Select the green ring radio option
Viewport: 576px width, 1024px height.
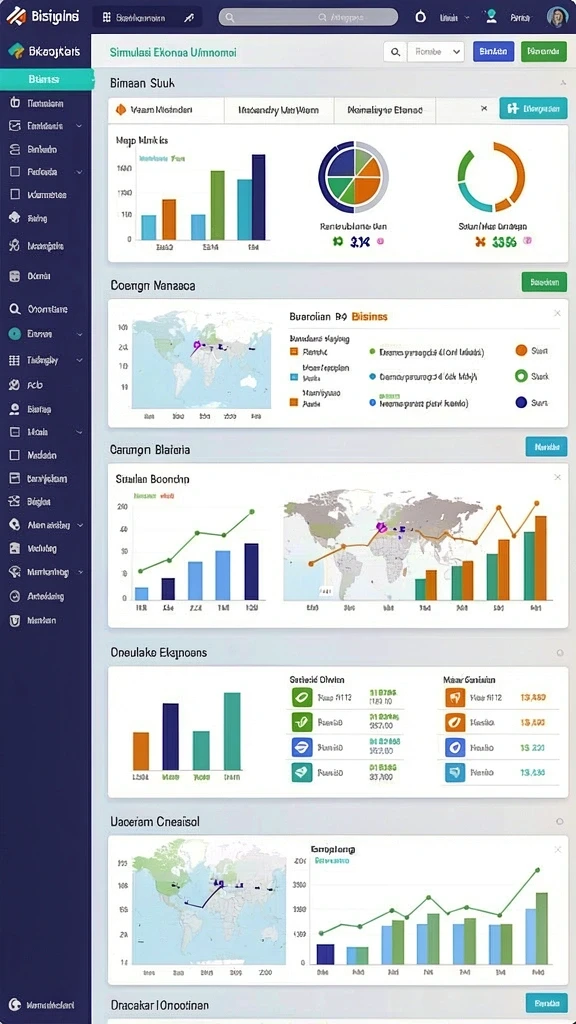520,376
